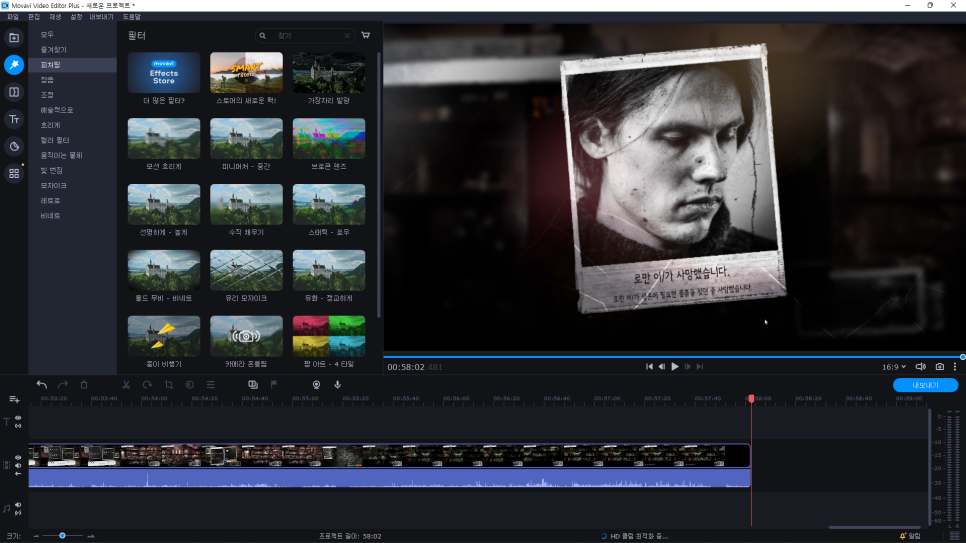
Task: Open the effects store cart icon
Action: (x=365, y=36)
